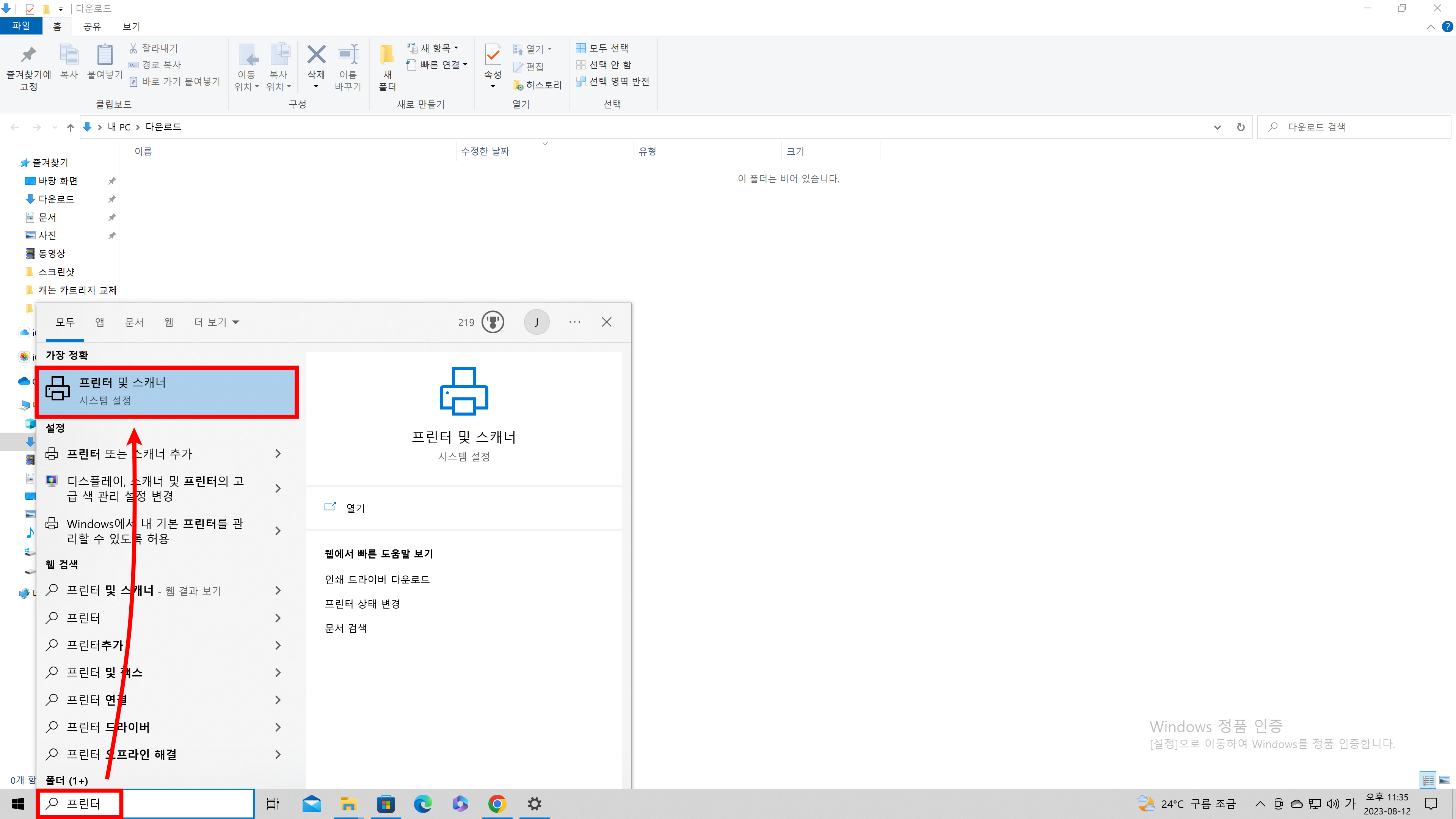
Task: Click Invert Selection (선택 영역 반전)
Action: tap(613, 82)
